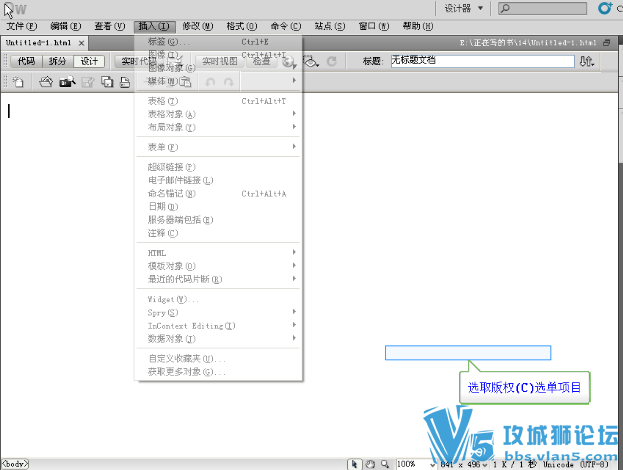Screen dimensions: 623x470
Task: Select 电子邮件链接(L) menu entry
Action: click(218, 180)
